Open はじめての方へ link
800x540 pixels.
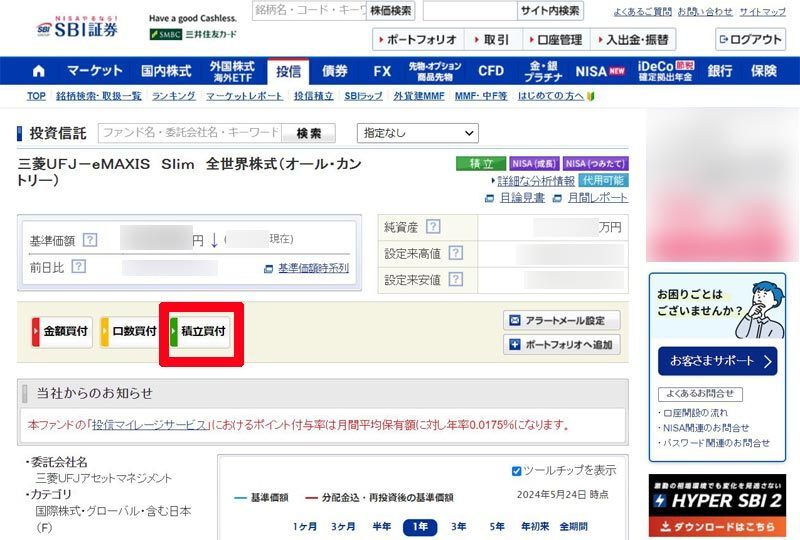551,96
